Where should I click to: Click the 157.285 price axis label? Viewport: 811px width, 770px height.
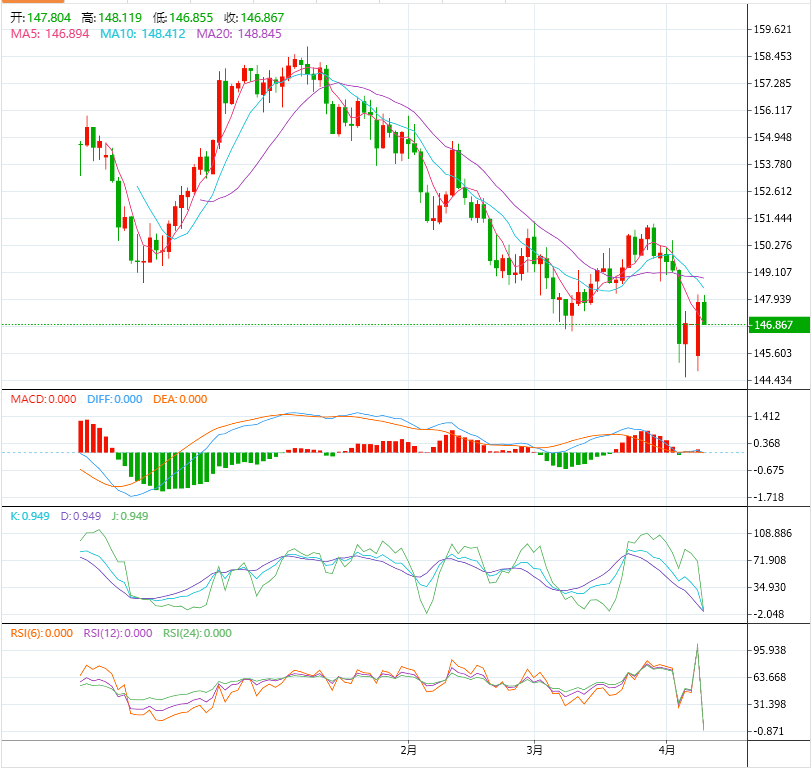pyautogui.click(x=772, y=83)
